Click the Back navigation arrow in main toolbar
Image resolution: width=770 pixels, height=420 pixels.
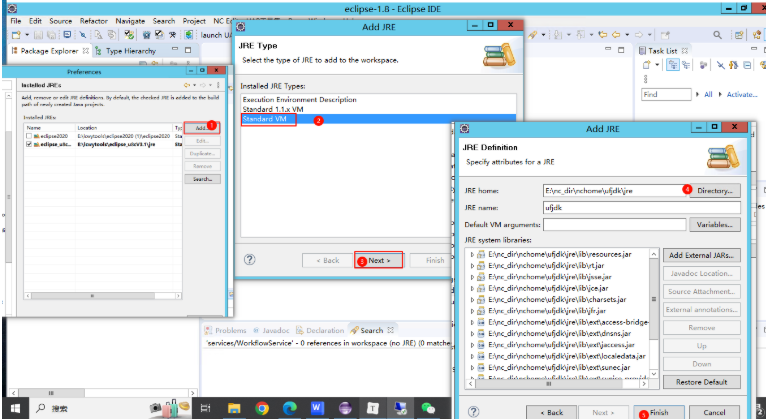tap(616, 35)
